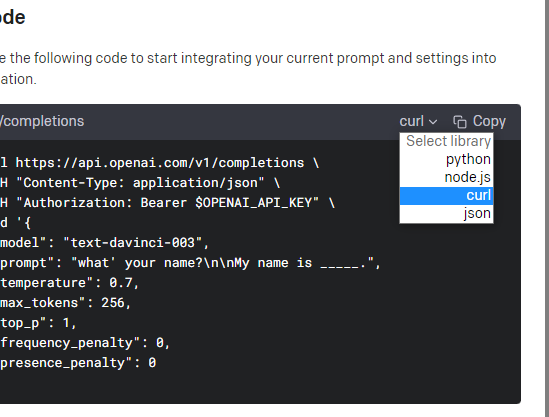This screenshot has height=417, width=549.
Task: Click the Content-Type application/json line
Action: [x=140, y=183]
